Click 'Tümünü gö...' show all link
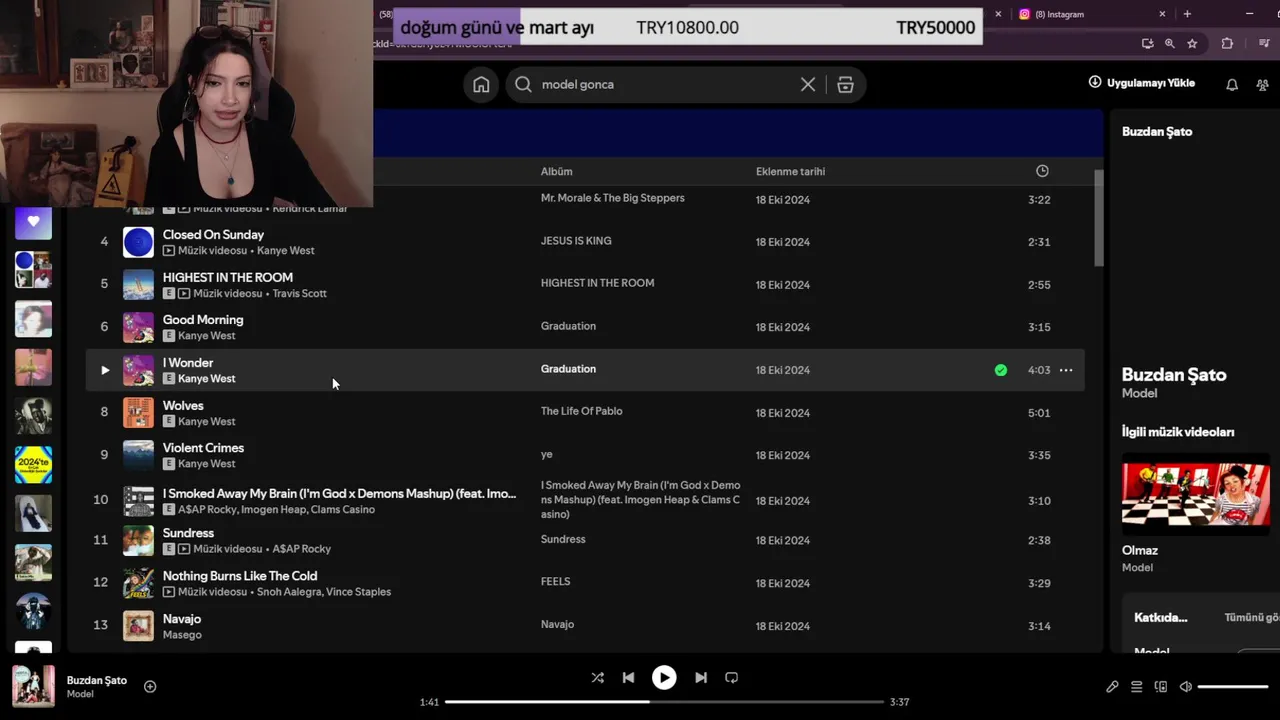 (1252, 618)
